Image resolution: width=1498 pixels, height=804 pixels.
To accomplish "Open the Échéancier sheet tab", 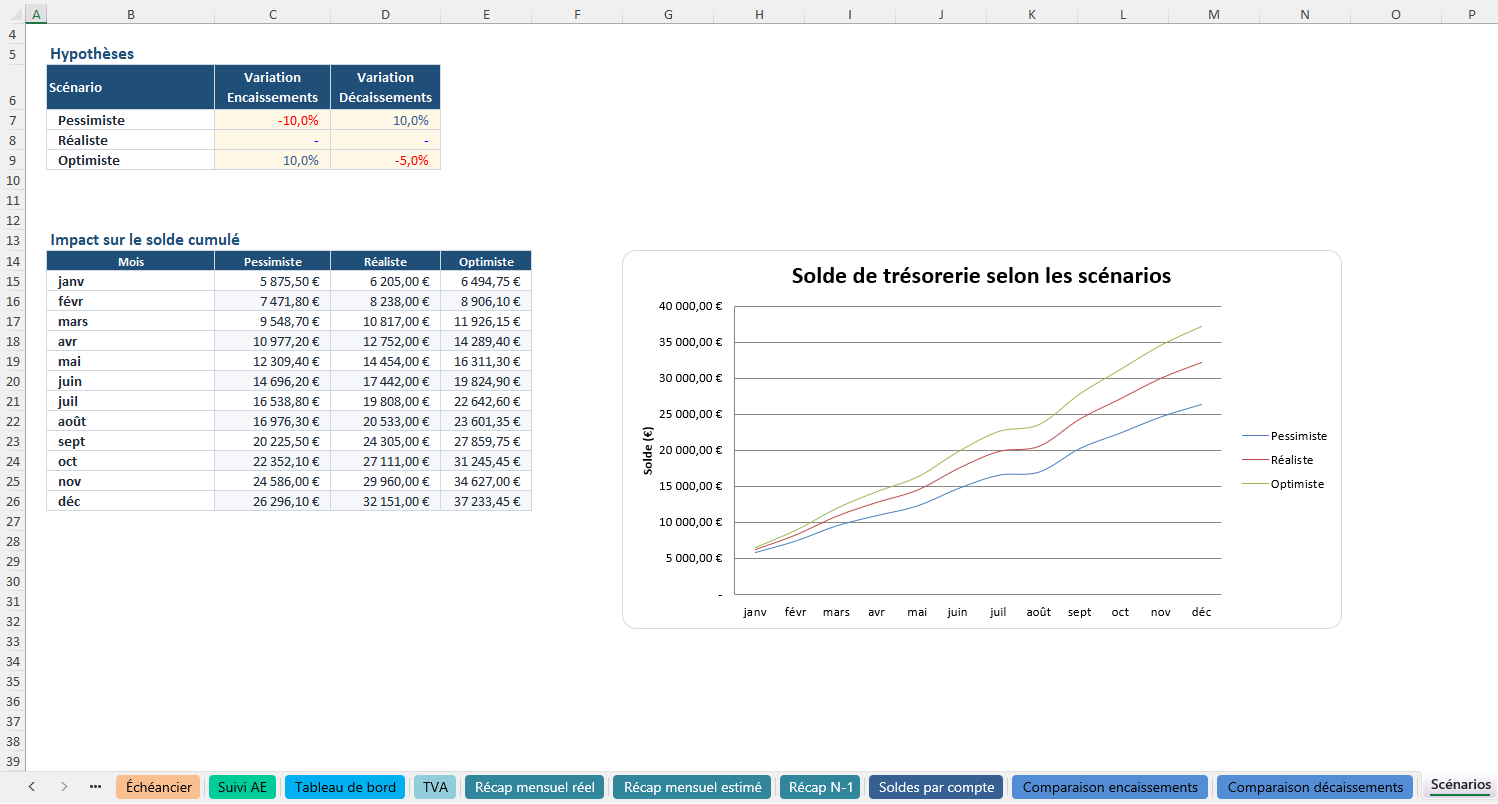I will click(158, 787).
